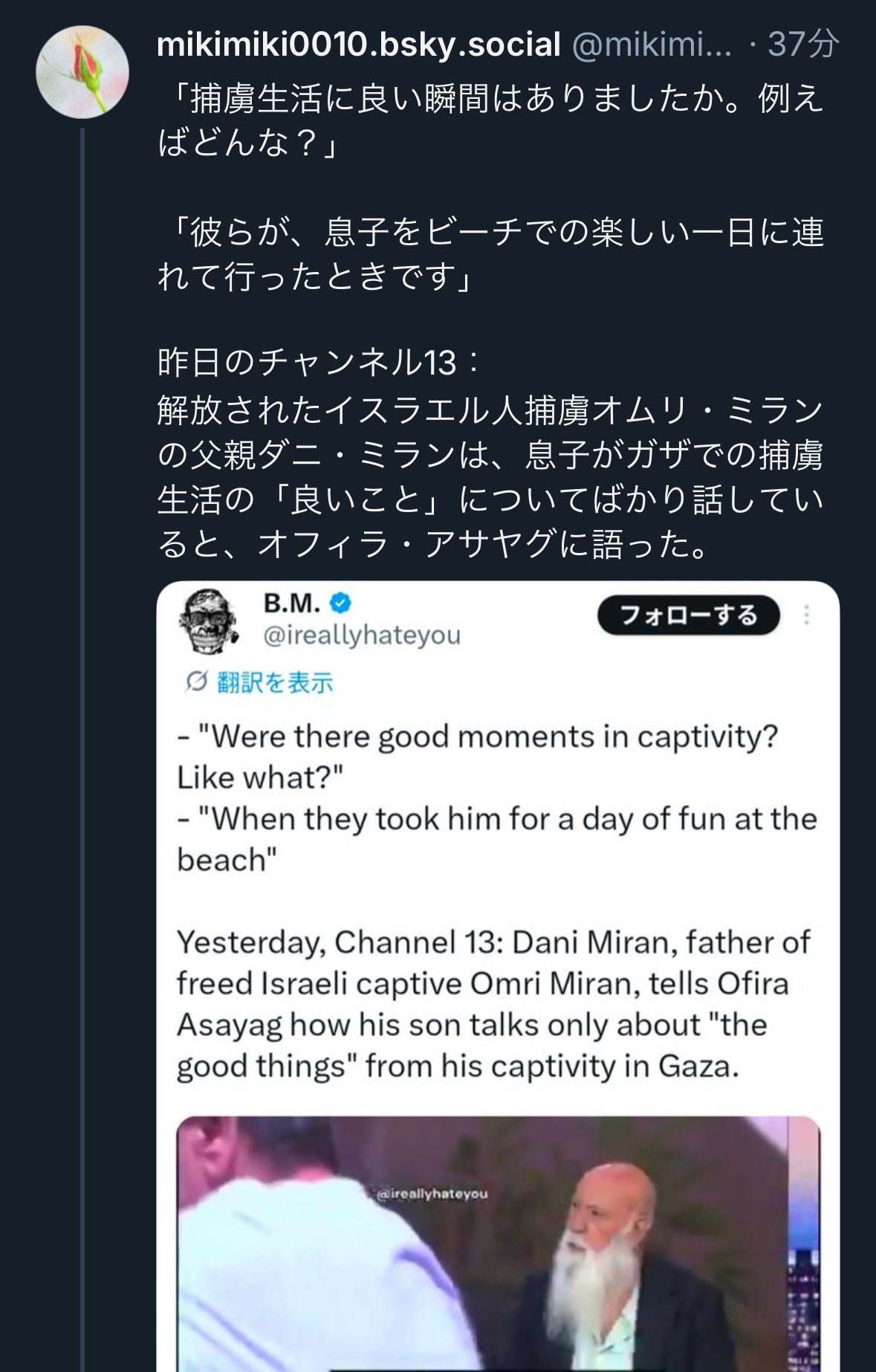Click the 翻訳を表示 translation link
Screen dimensions: 876x1372
click(275, 682)
